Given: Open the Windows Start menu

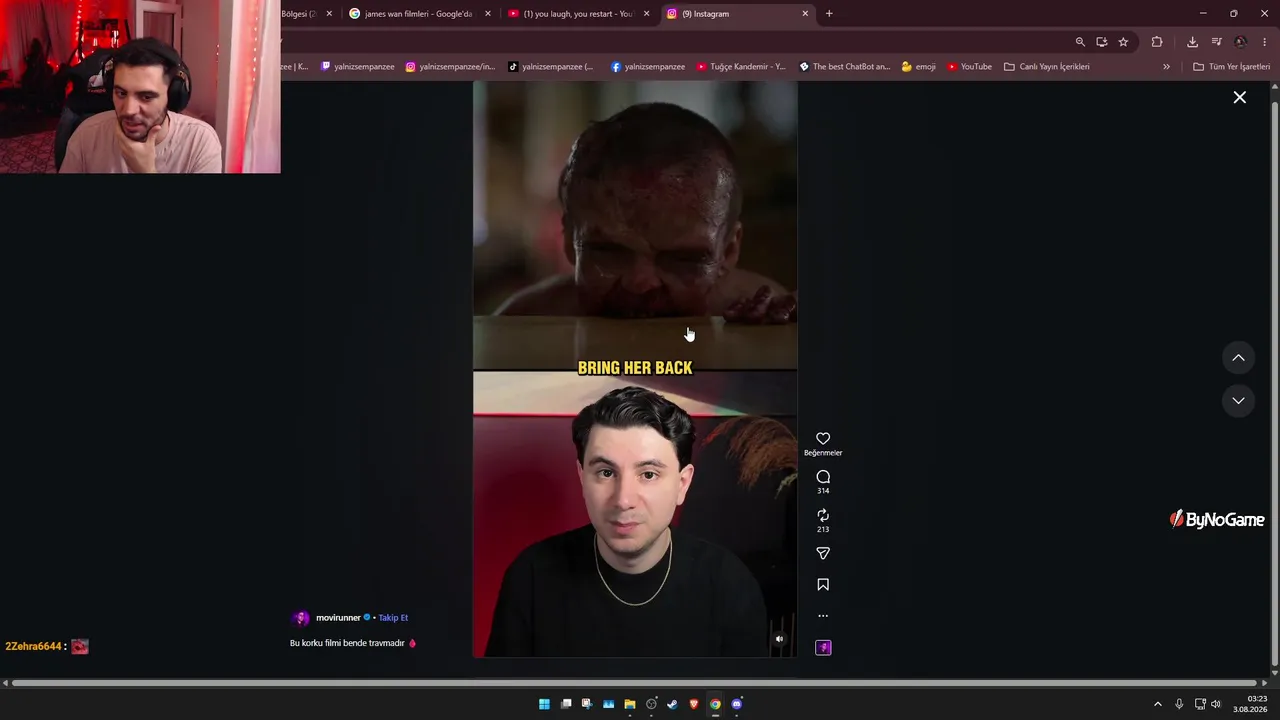Looking at the screenshot, I should point(544,704).
